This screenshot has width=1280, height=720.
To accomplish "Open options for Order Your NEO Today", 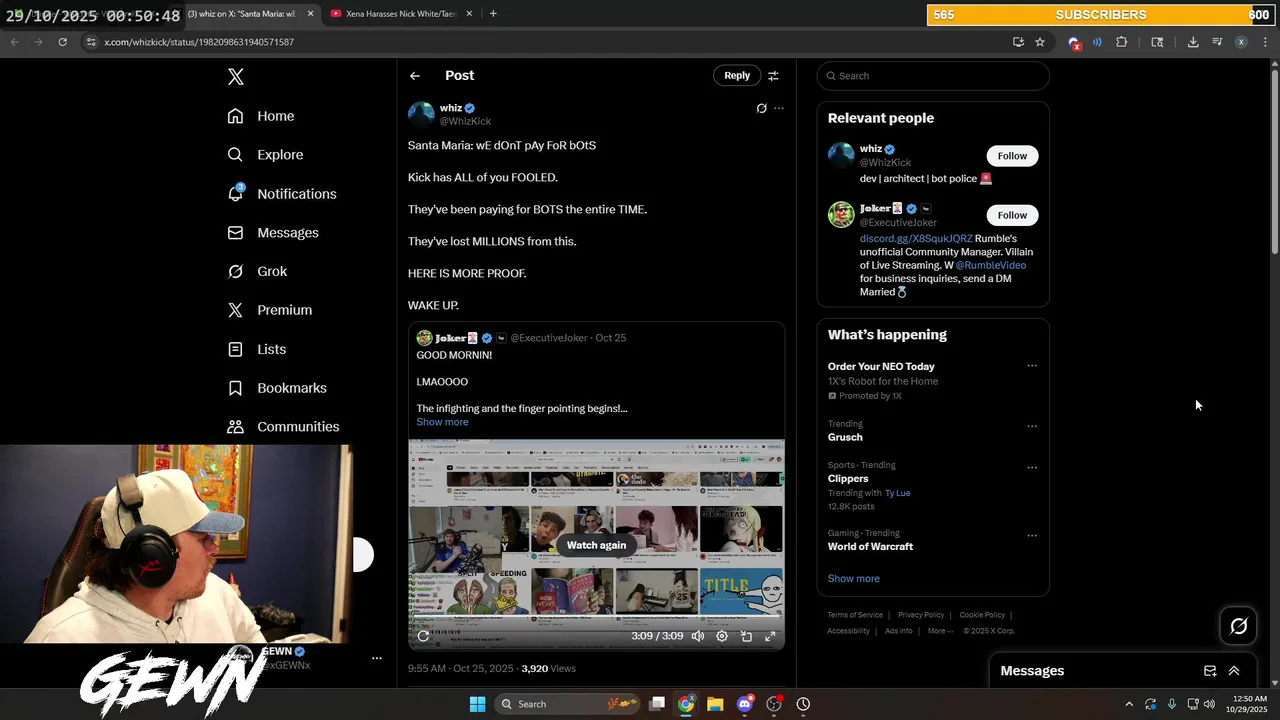I will [x=1032, y=366].
